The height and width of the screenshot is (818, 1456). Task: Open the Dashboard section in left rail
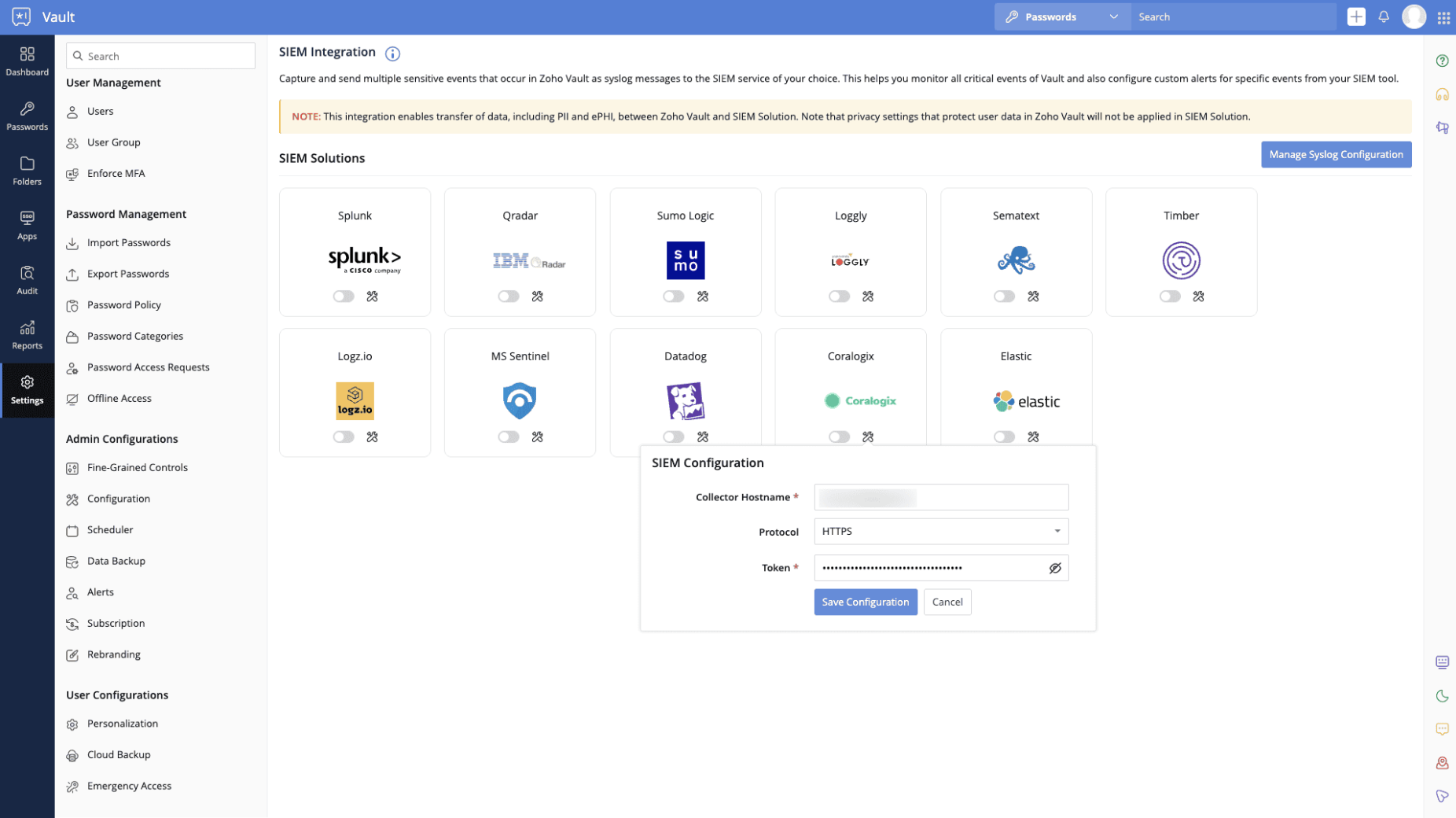[x=27, y=61]
